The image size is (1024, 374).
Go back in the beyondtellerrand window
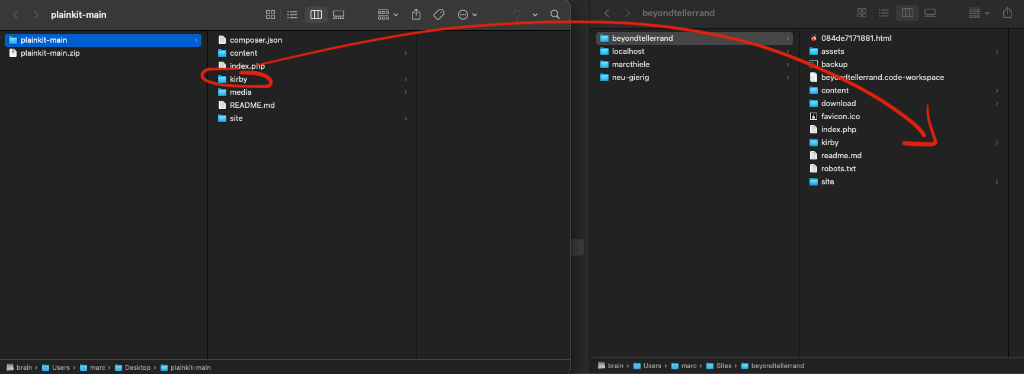tap(607, 12)
